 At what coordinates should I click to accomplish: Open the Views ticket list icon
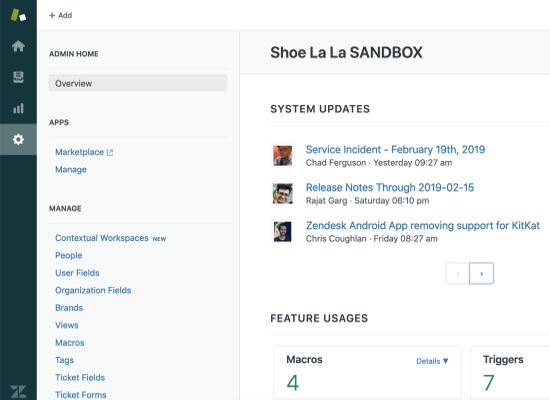click(18, 77)
